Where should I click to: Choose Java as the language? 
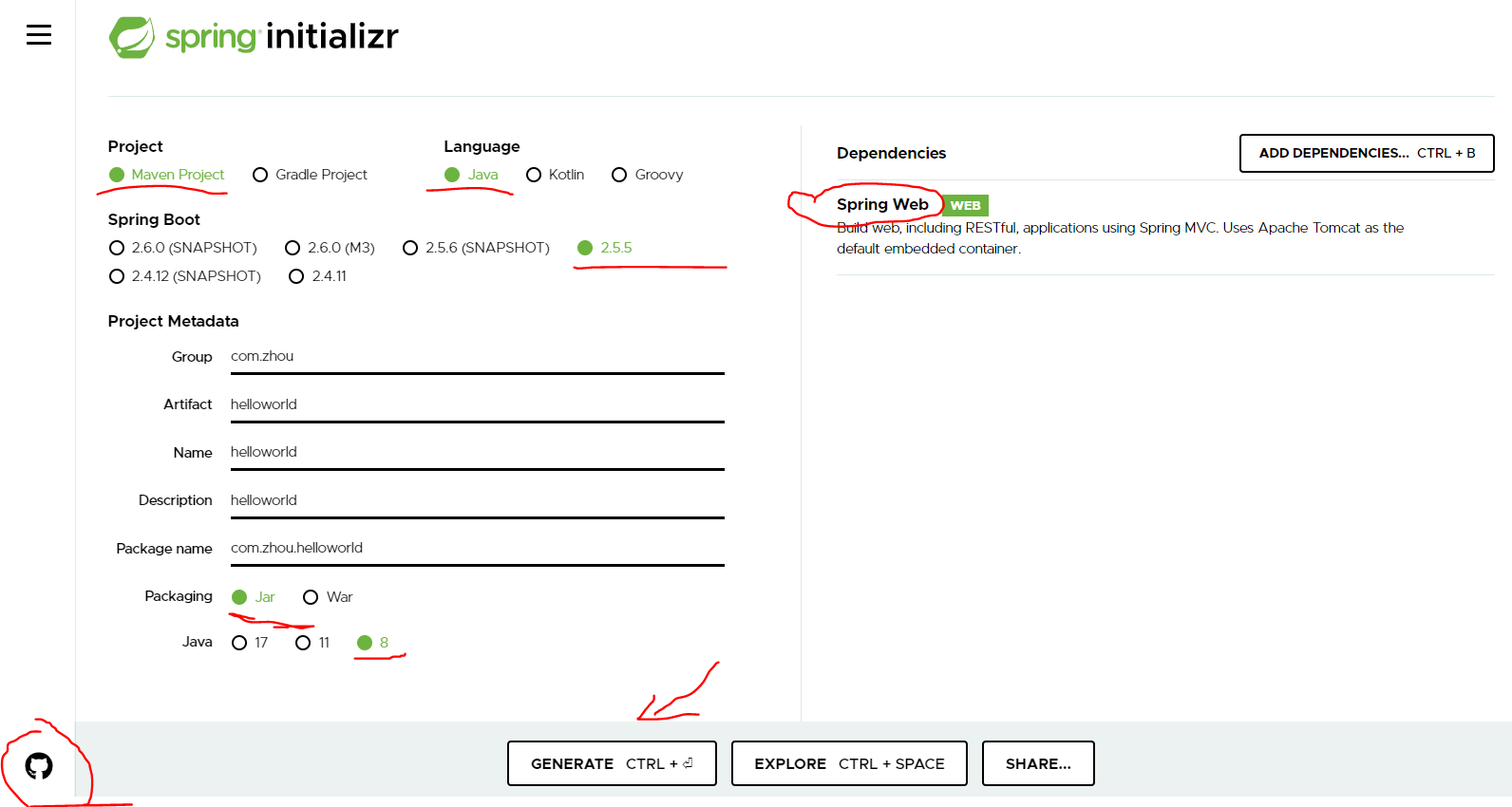(471, 175)
